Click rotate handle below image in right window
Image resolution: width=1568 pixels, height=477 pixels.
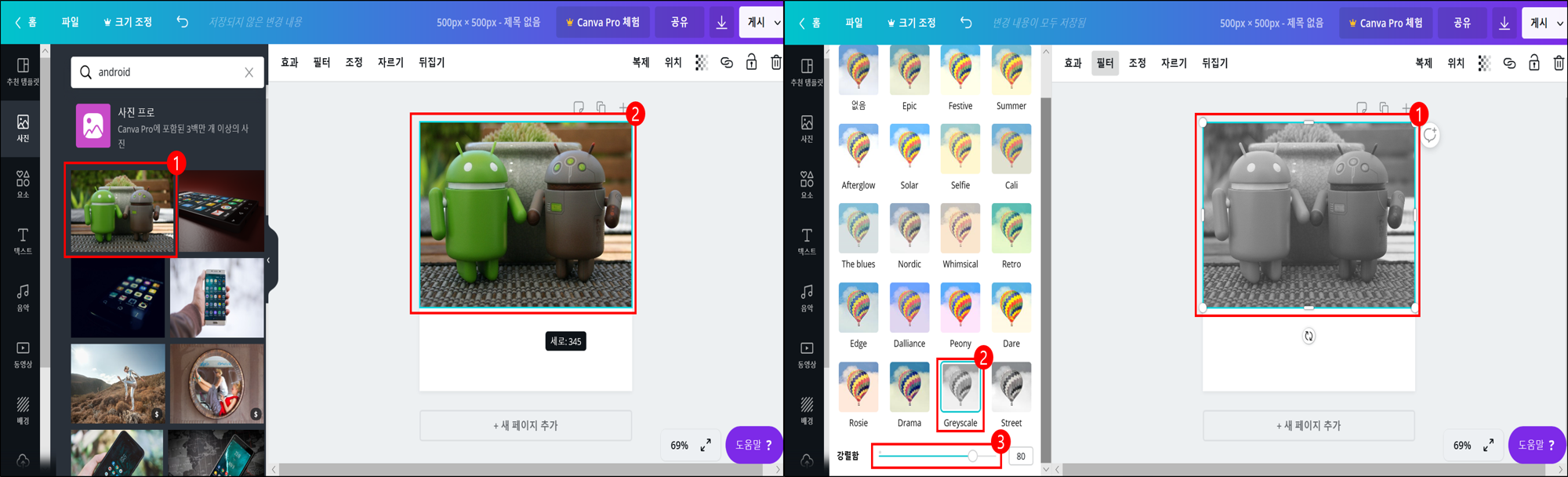(1308, 336)
